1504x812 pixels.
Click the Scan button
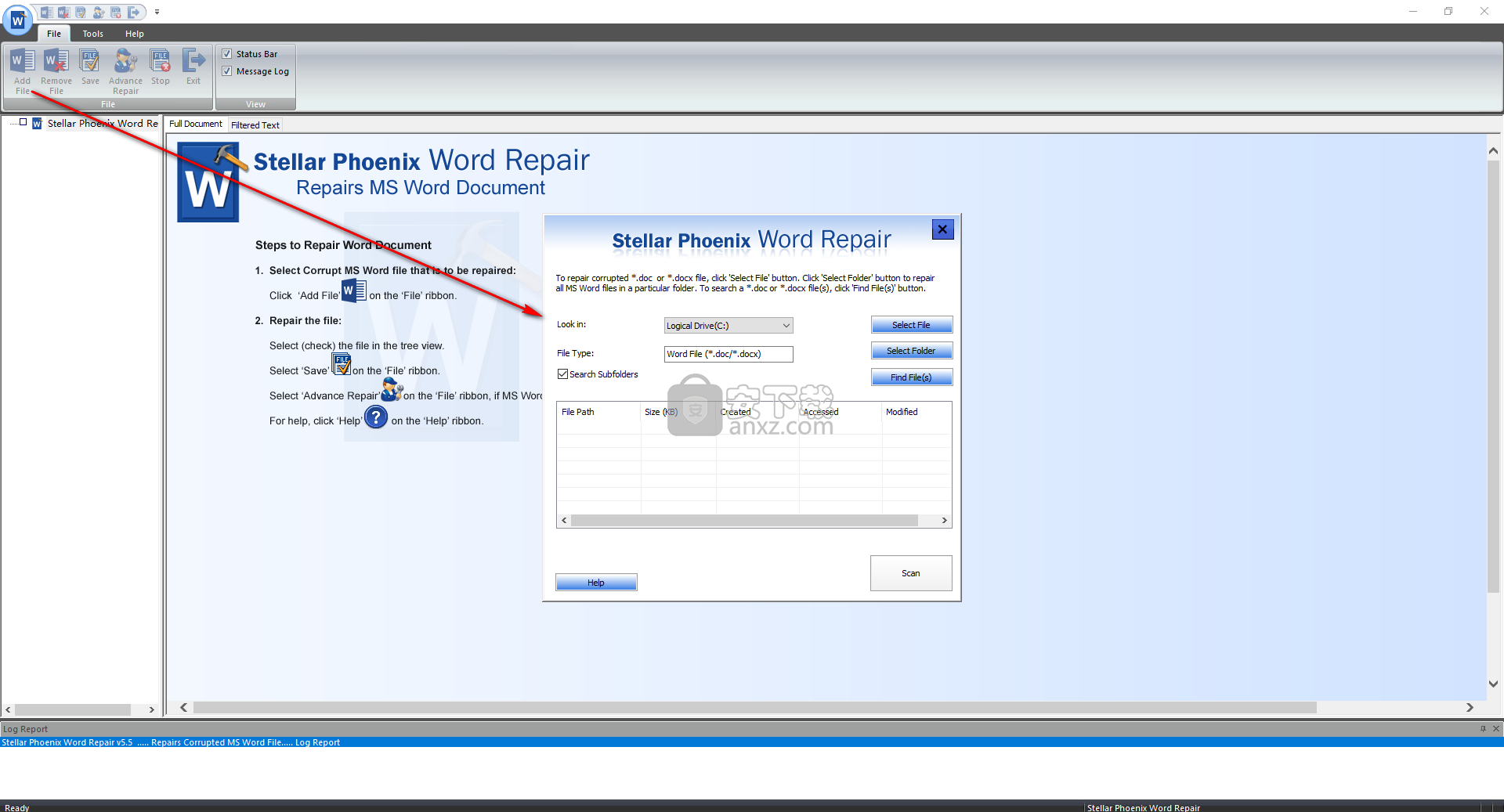pyautogui.click(x=911, y=573)
